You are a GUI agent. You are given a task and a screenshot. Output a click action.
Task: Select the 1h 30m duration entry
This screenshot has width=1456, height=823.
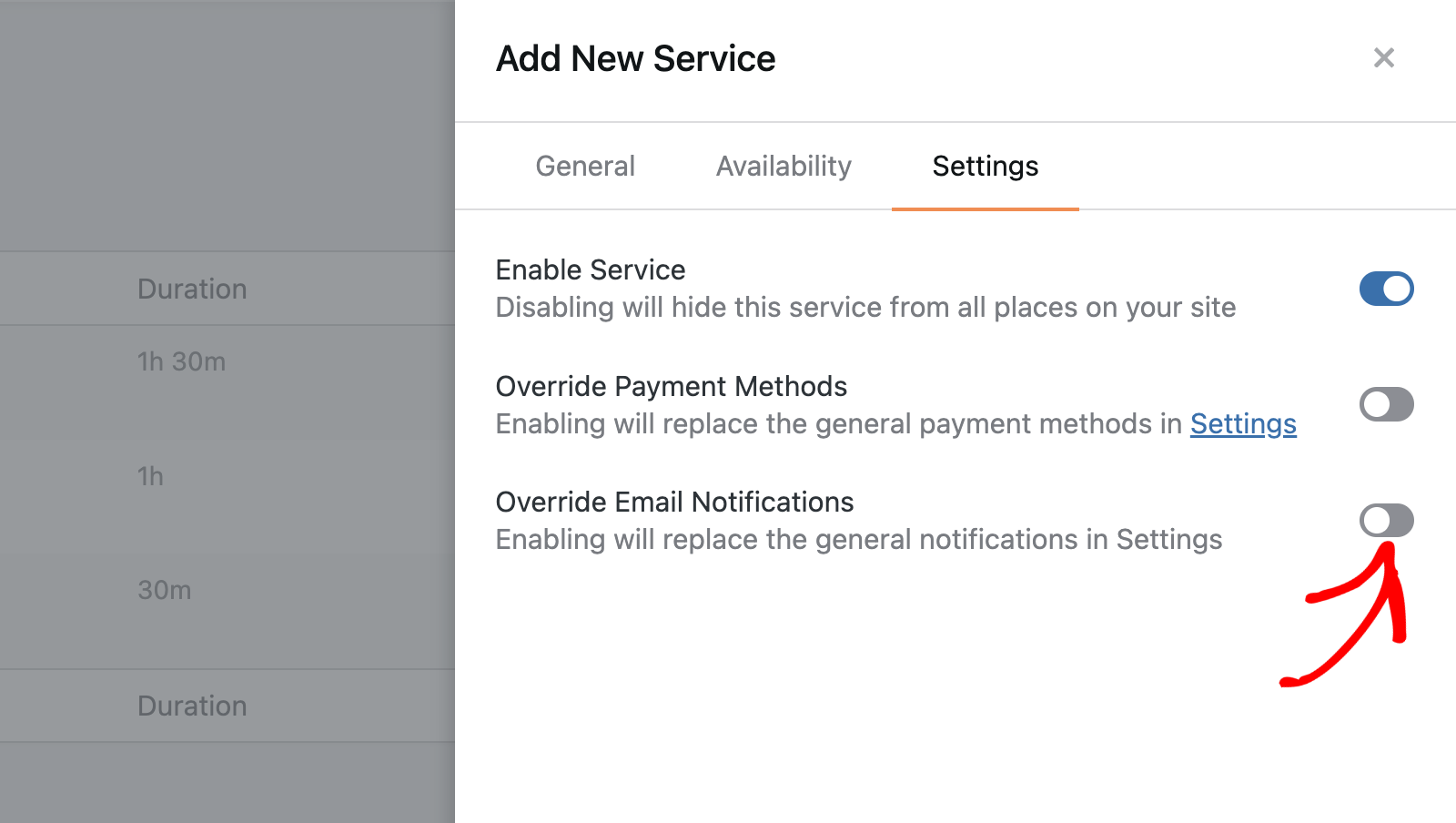(x=182, y=361)
